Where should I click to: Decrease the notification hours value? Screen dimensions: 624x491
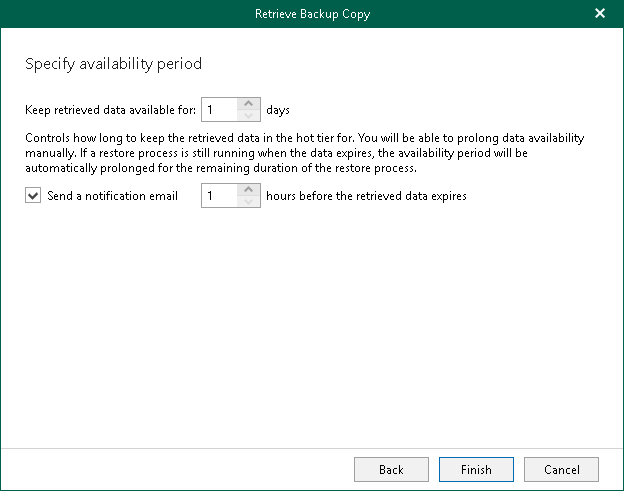click(250, 201)
